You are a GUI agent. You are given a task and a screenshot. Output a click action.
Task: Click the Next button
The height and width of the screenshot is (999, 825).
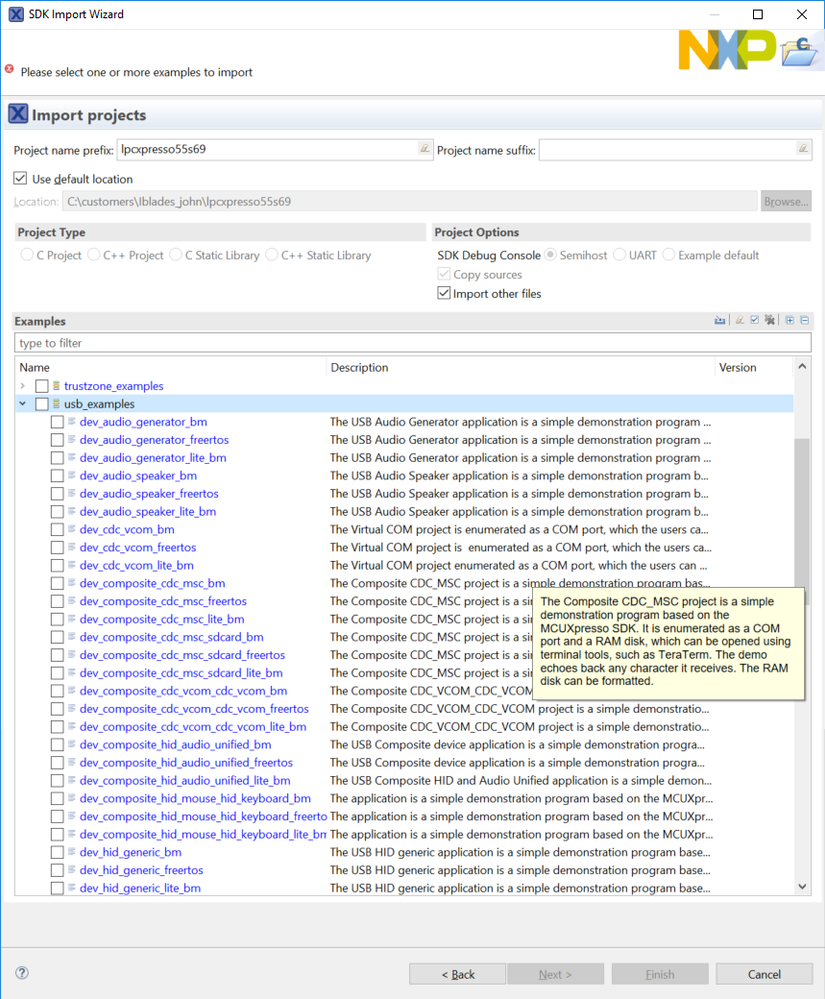[x=555, y=974]
